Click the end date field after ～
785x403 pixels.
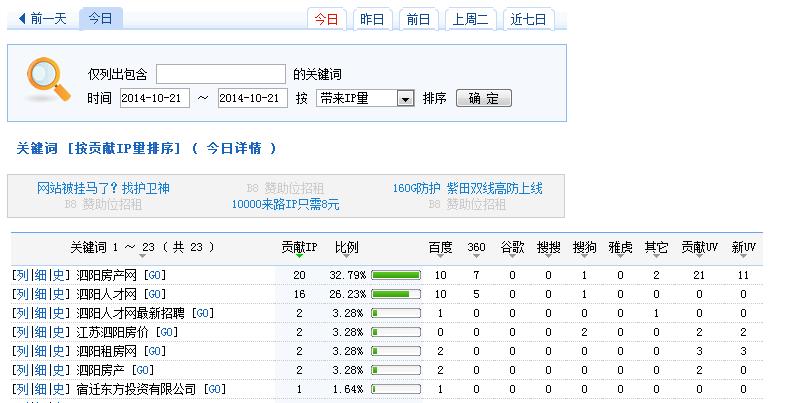(251, 98)
